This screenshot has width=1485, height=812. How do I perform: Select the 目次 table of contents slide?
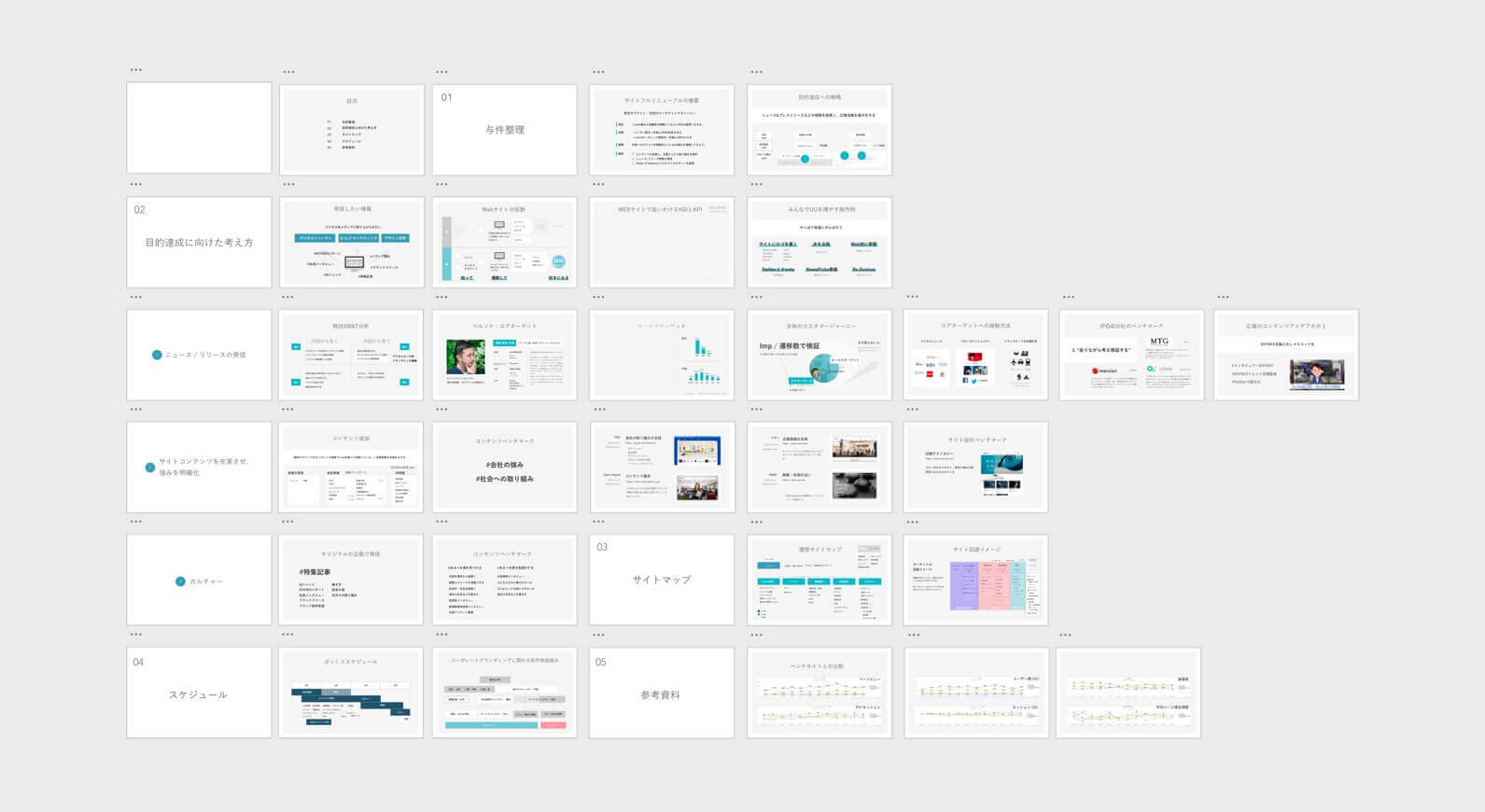(351, 129)
